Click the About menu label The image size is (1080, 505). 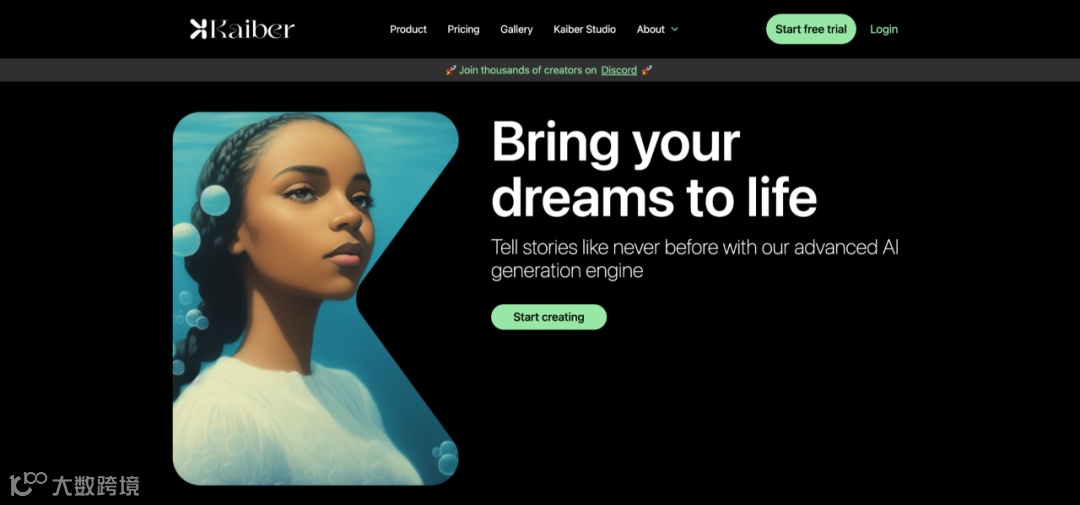(x=651, y=29)
